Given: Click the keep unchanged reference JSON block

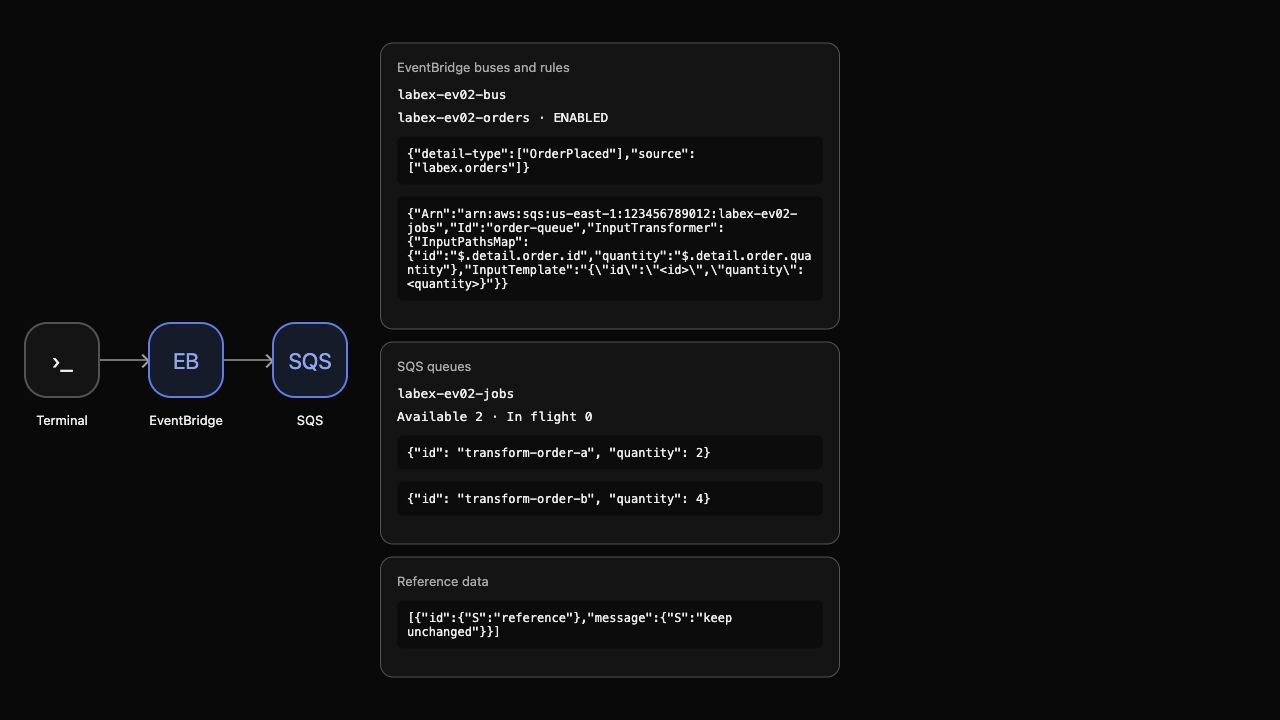Looking at the screenshot, I should (610, 625).
